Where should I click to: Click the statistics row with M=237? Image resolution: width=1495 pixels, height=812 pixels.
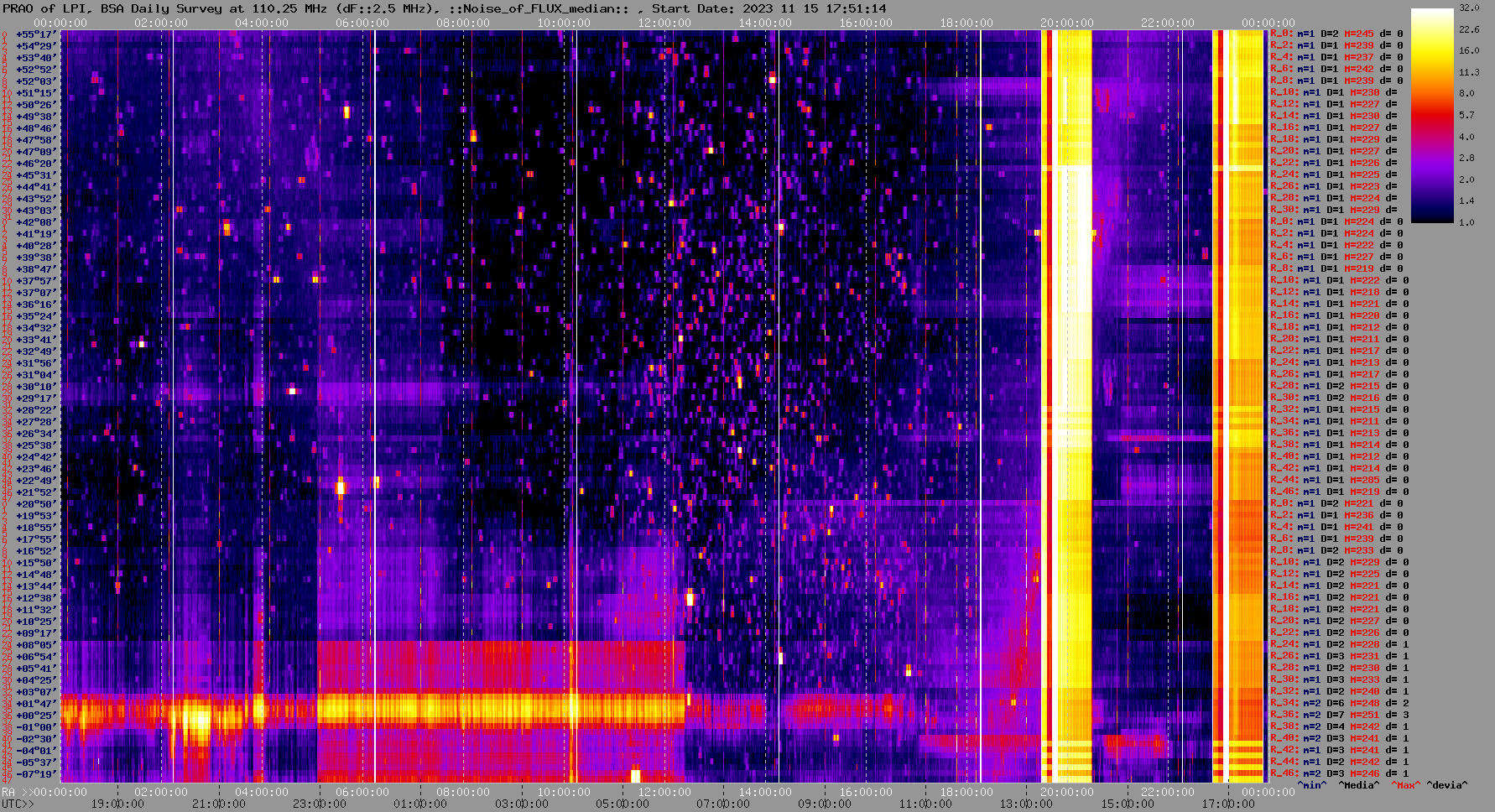[x=1339, y=58]
